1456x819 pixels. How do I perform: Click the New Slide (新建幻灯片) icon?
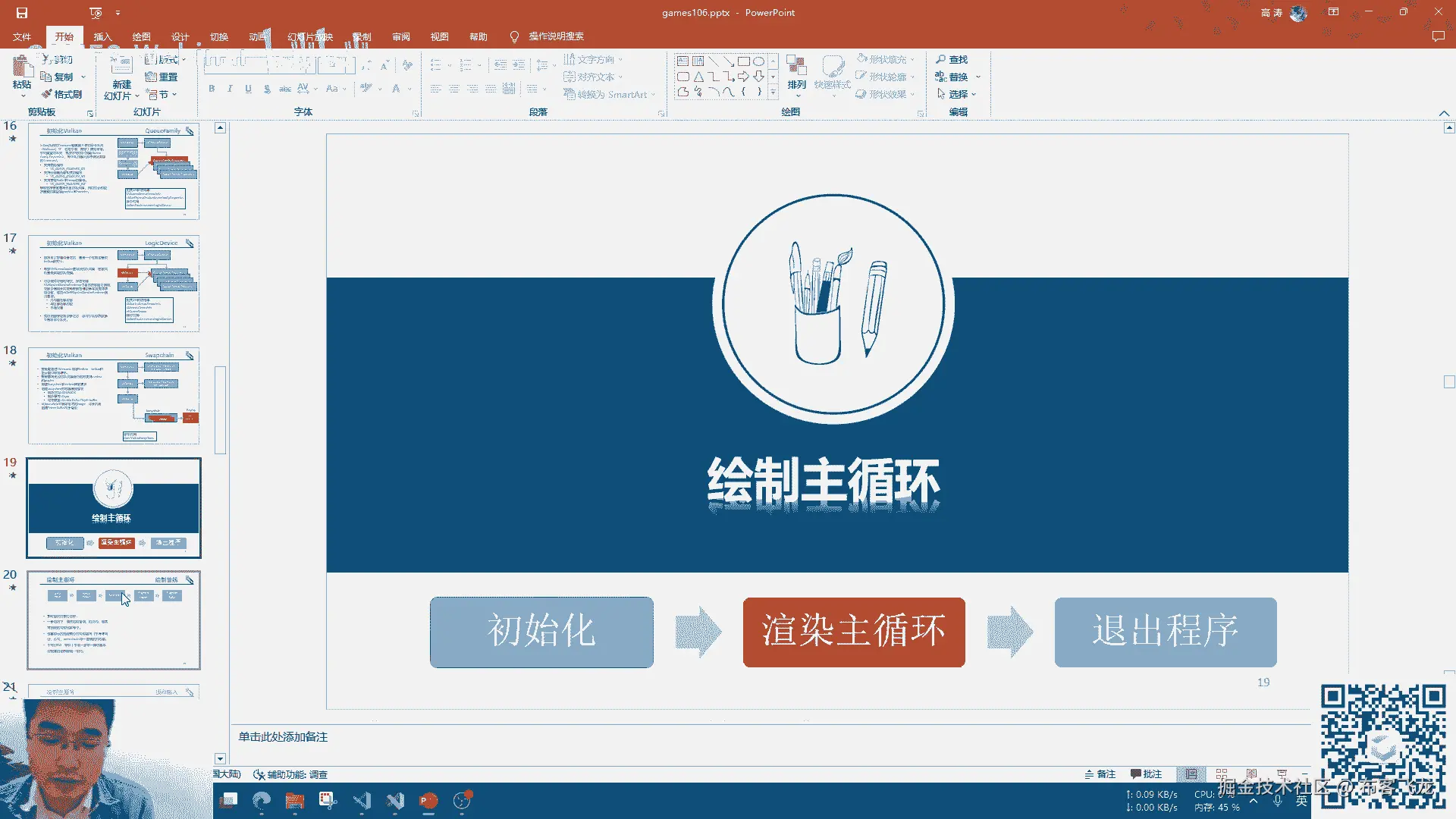(x=121, y=66)
